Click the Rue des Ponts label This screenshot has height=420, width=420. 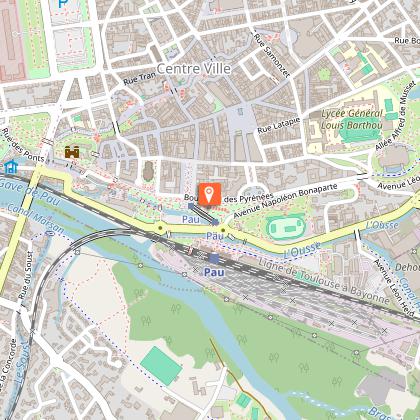tap(22, 145)
